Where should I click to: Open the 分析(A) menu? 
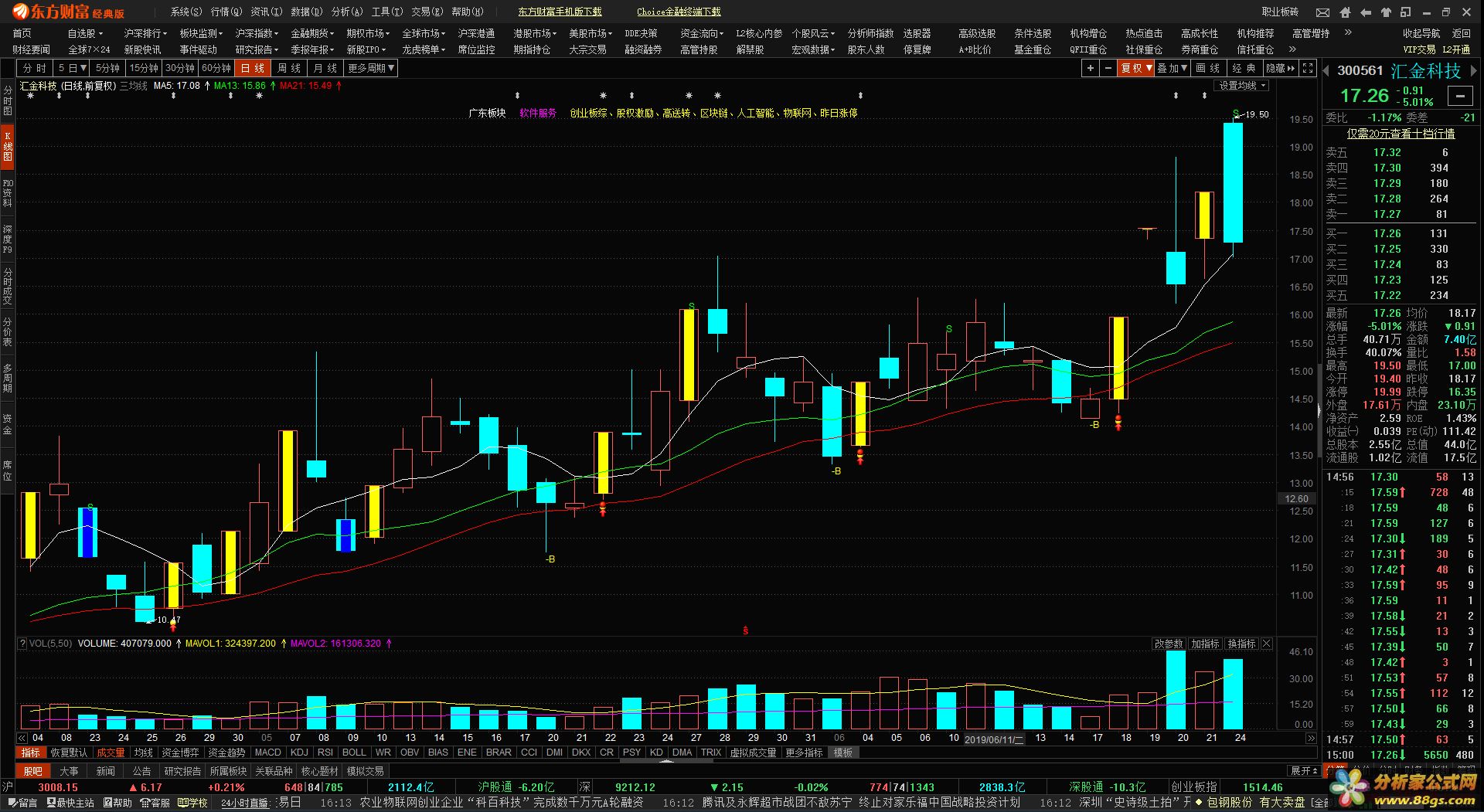click(x=346, y=12)
